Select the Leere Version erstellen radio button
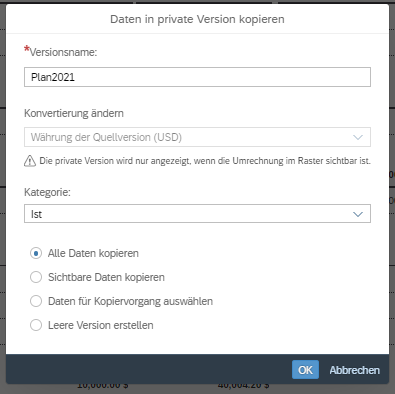 coord(36,325)
